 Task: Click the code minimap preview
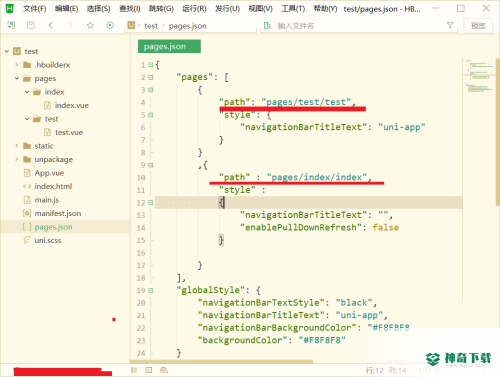coord(479,77)
